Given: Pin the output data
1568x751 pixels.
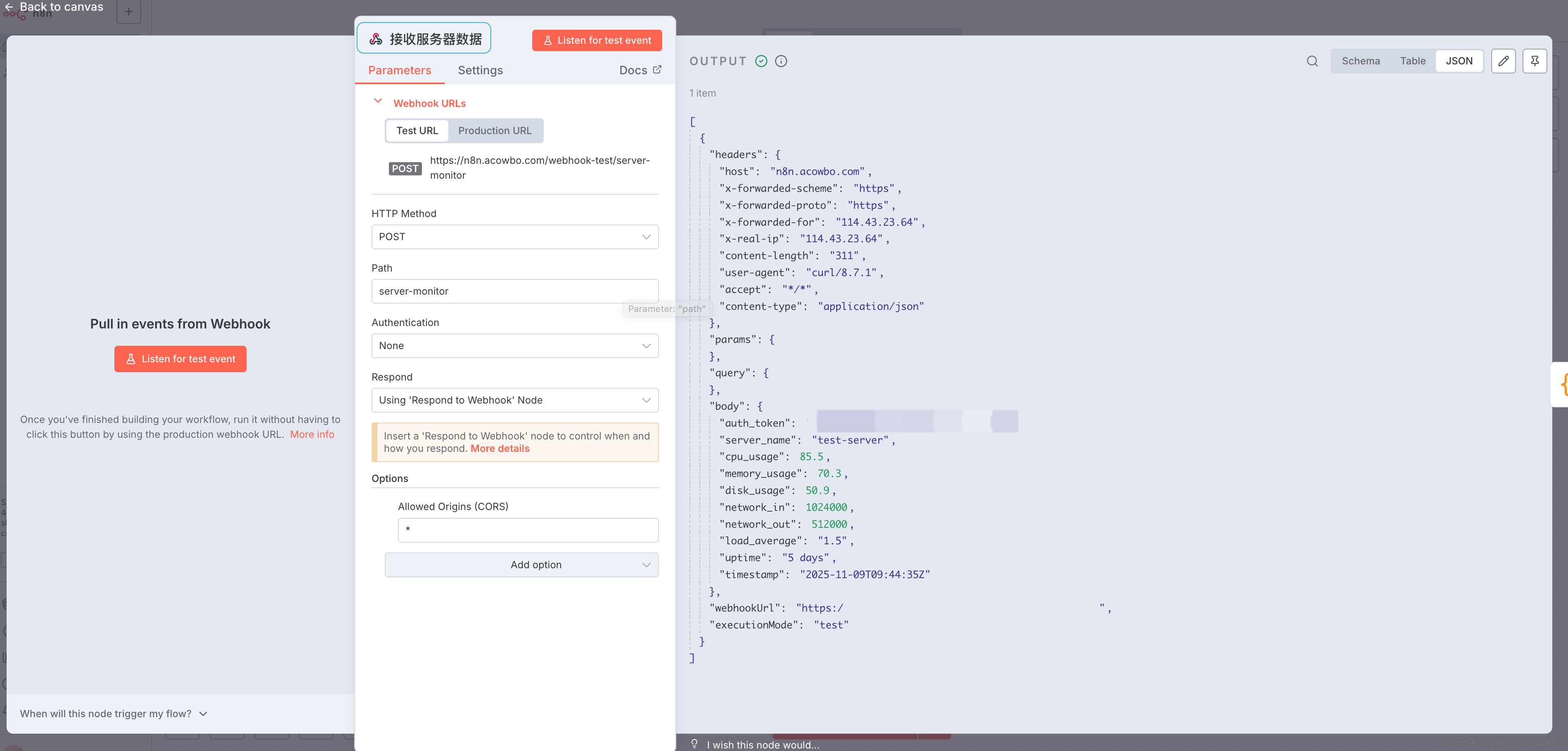Looking at the screenshot, I should click(1535, 61).
